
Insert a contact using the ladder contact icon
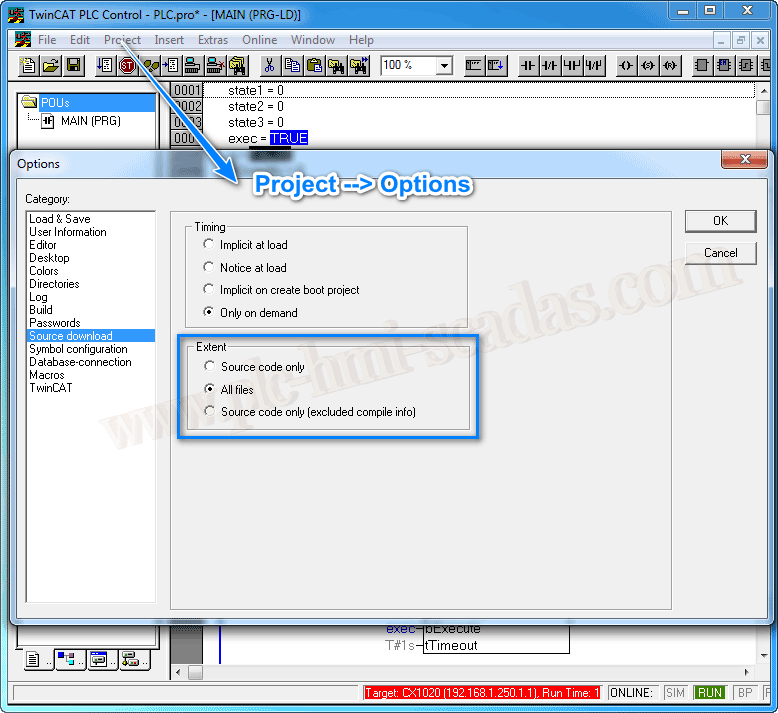click(x=527, y=66)
